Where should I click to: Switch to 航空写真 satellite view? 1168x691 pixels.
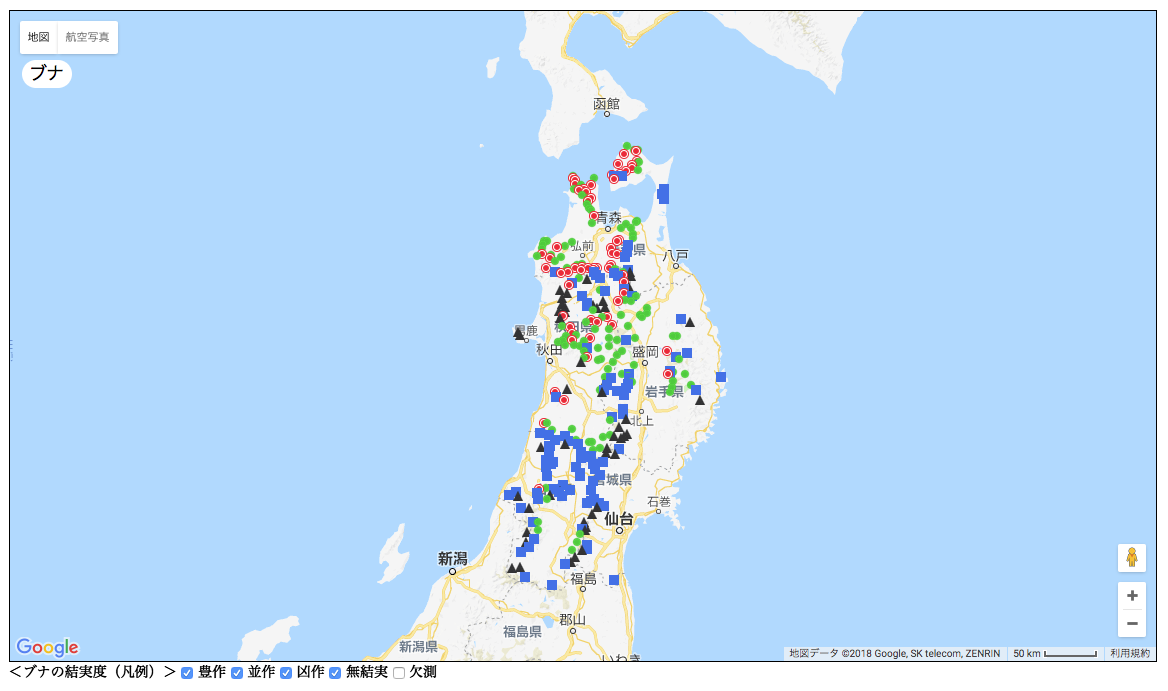click(88, 37)
